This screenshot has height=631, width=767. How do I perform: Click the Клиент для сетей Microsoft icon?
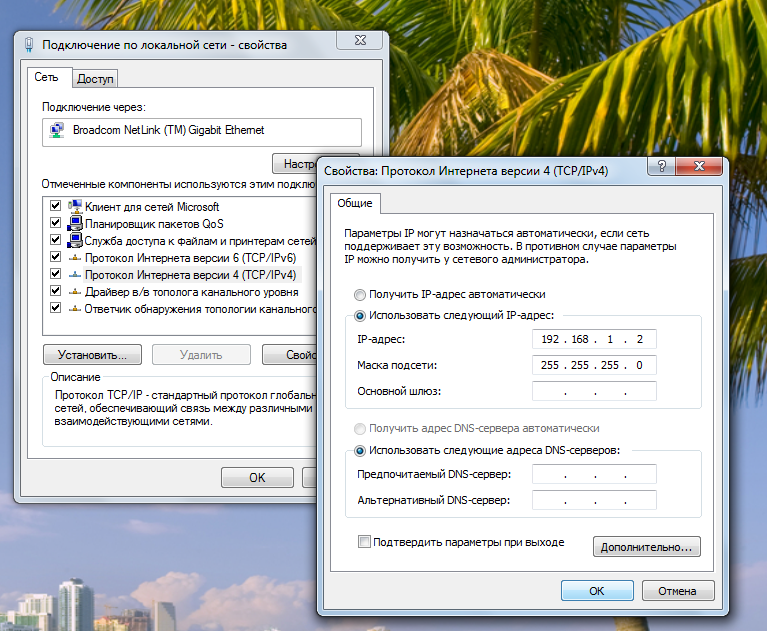click(75, 206)
